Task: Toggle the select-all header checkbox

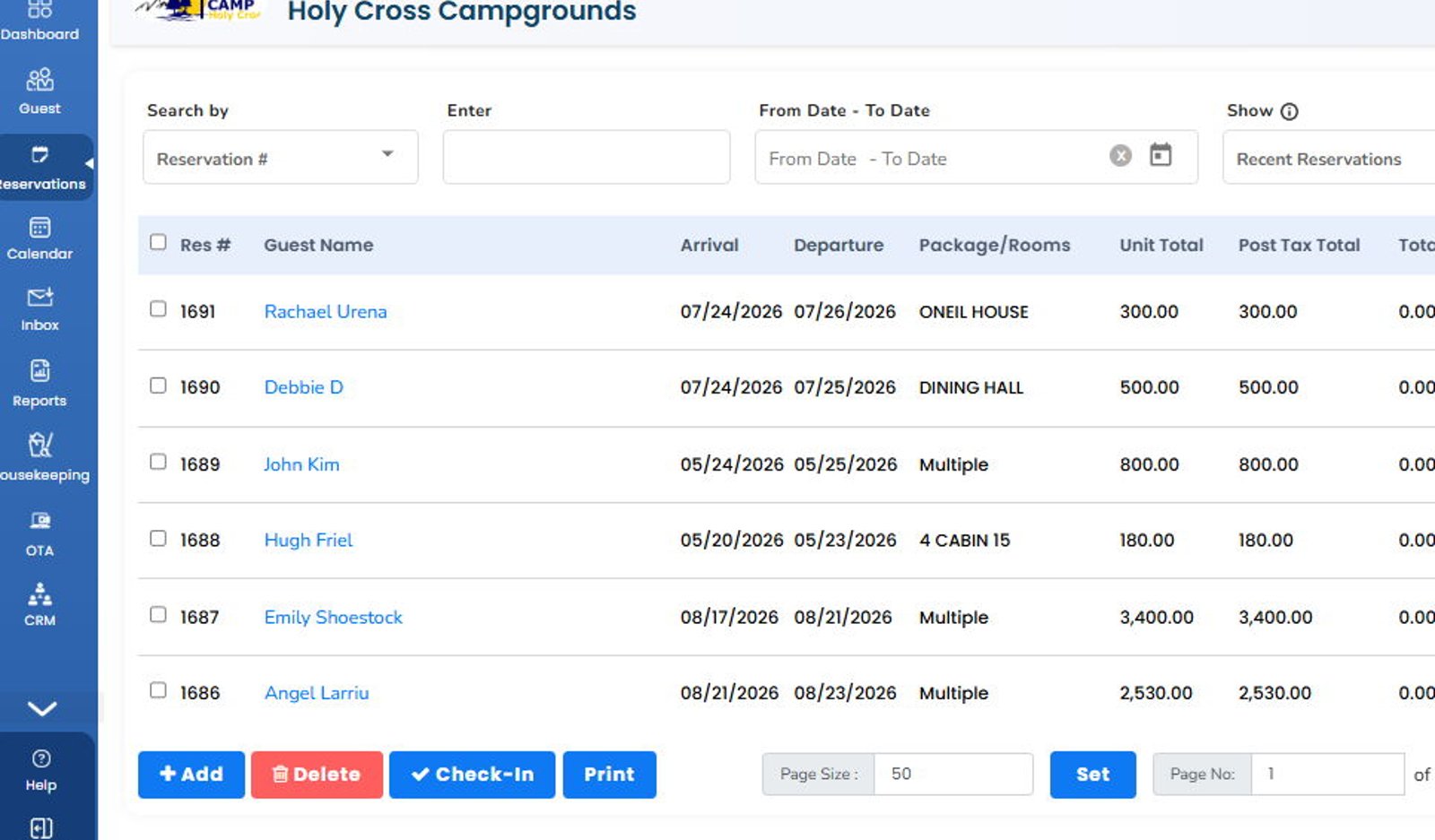Action: [158, 242]
